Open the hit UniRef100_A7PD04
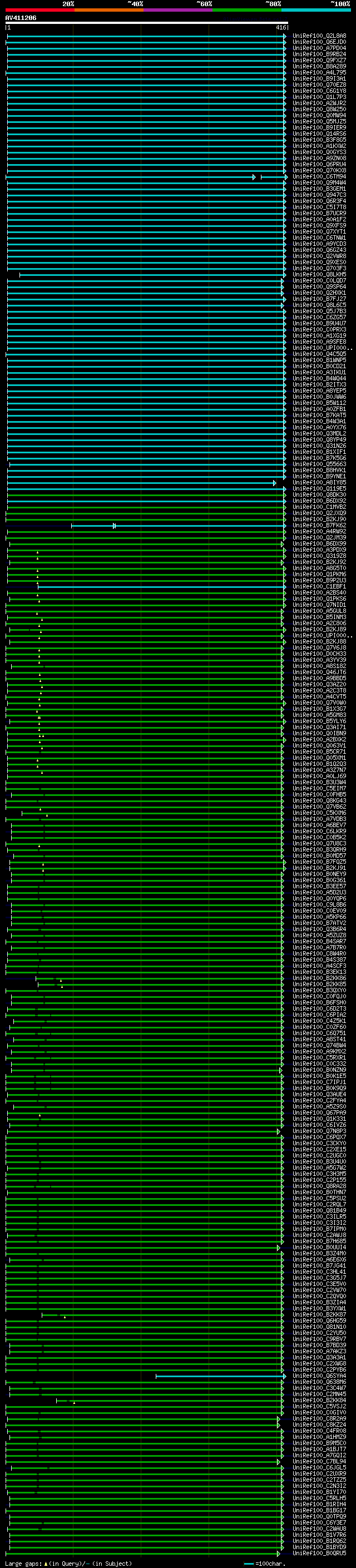 click(x=319, y=48)
